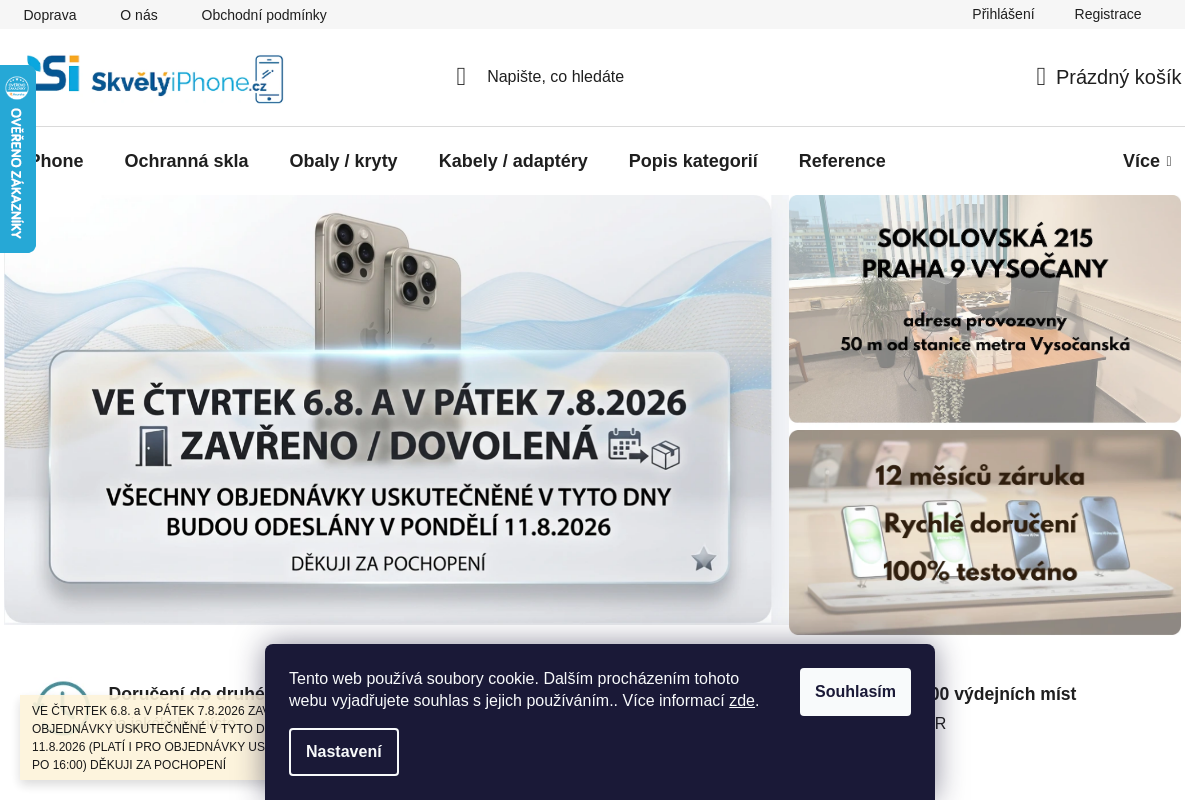The width and height of the screenshot is (1200, 800).
Task: Click the Přihlášení login link
Action: point(1003,14)
